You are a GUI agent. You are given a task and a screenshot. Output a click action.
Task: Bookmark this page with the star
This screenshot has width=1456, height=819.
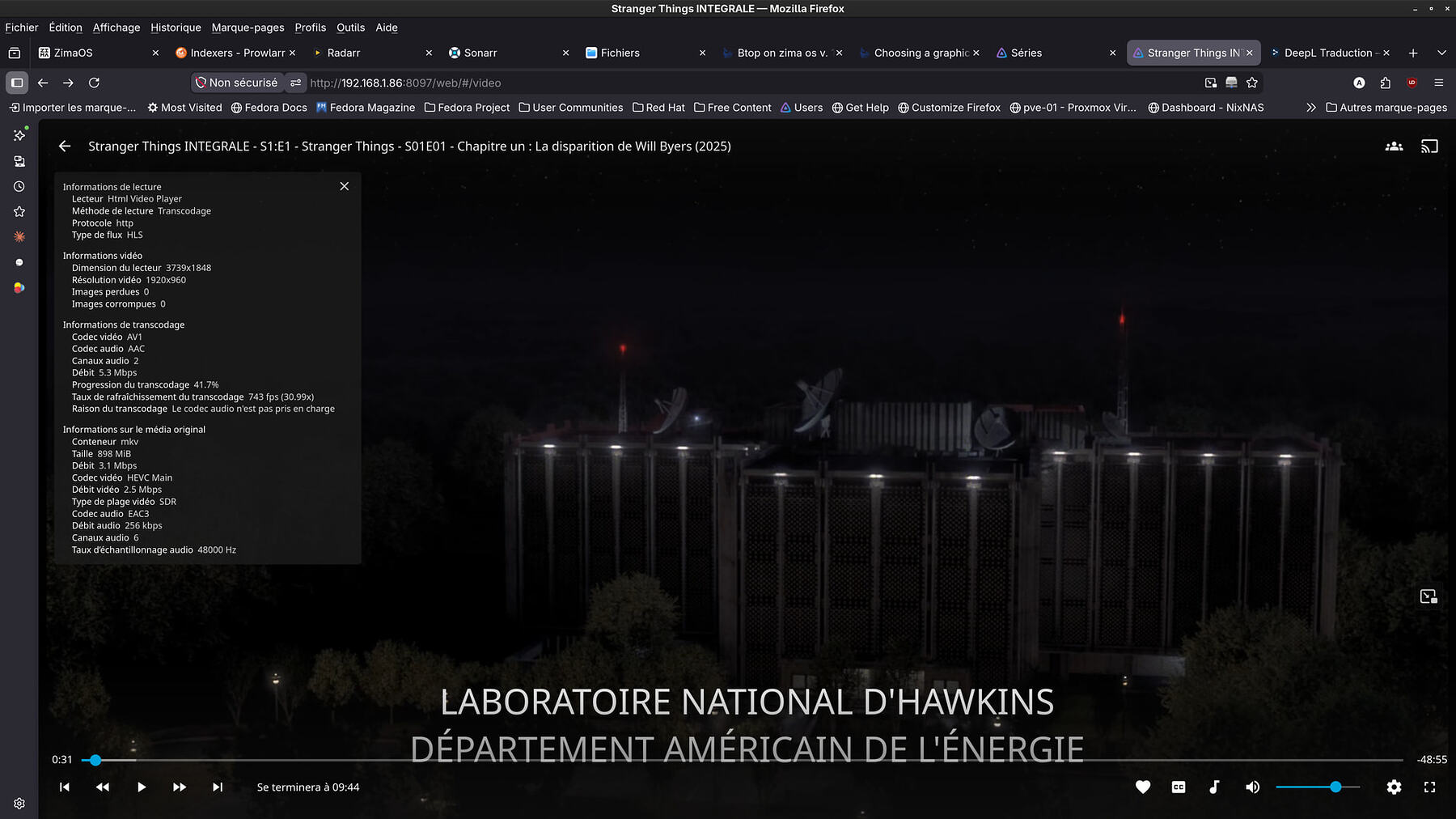click(x=1252, y=83)
